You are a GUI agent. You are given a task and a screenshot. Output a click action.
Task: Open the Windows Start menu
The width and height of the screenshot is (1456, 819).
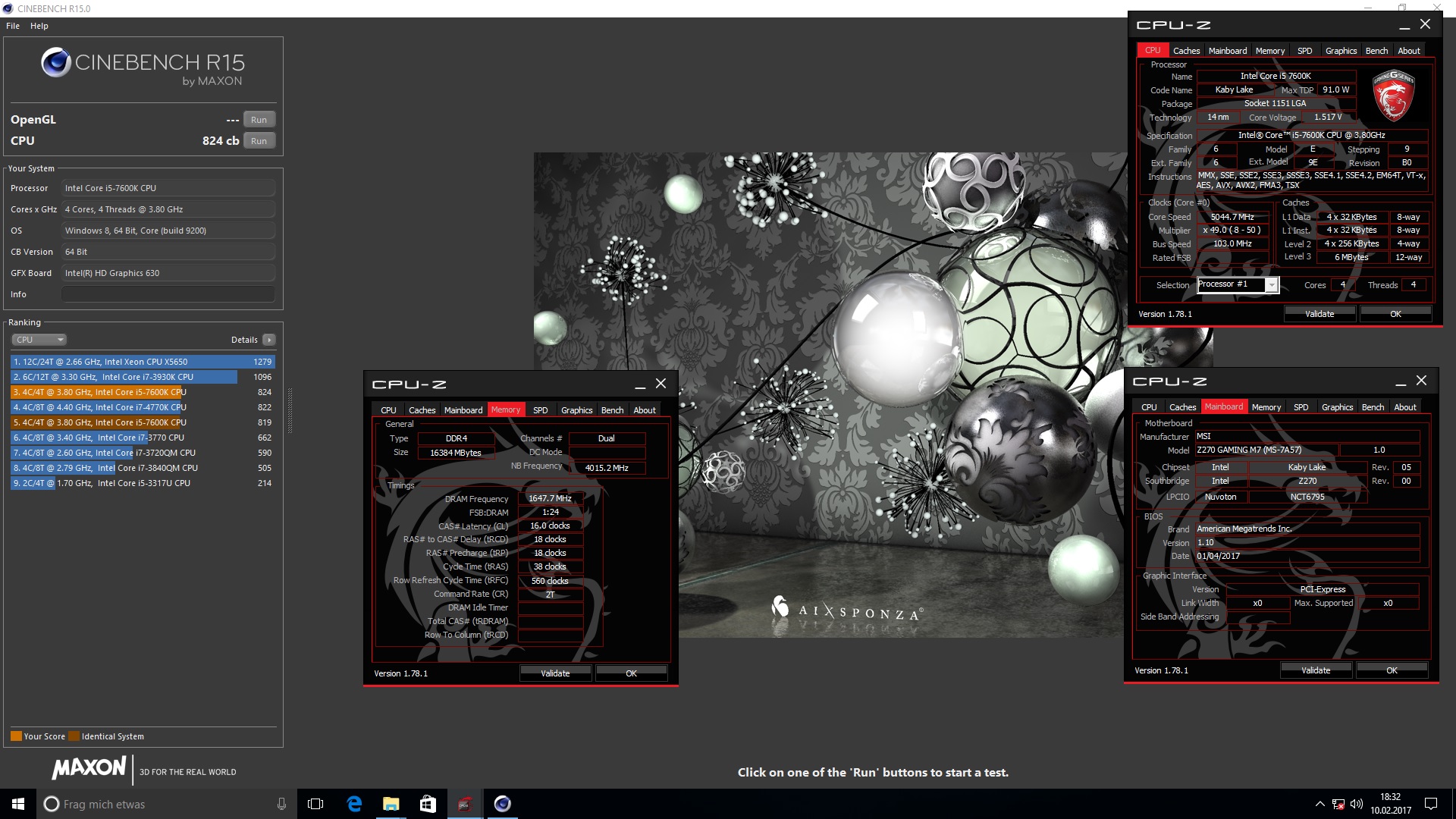click(x=18, y=804)
